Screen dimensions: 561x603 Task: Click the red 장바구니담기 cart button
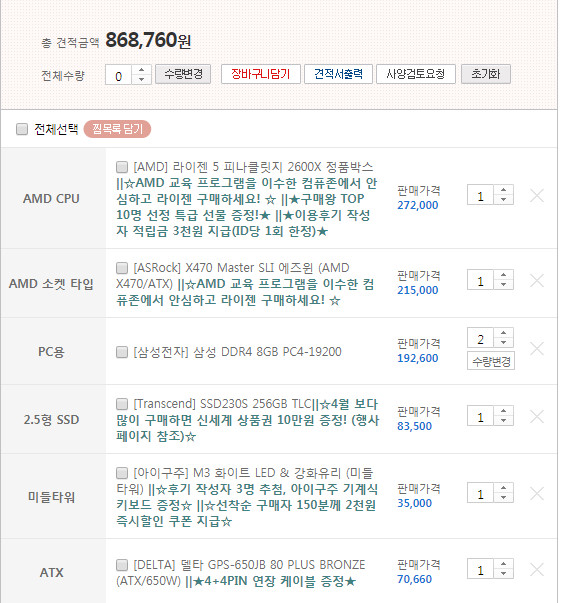coord(260,74)
